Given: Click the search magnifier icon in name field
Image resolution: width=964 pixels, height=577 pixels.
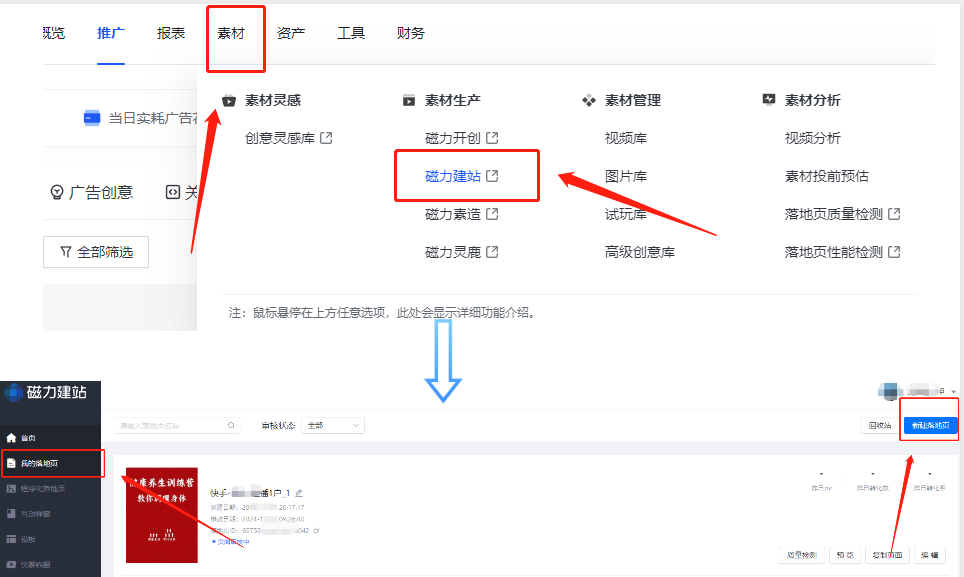Looking at the screenshot, I should pyautogui.click(x=231, y=425).
